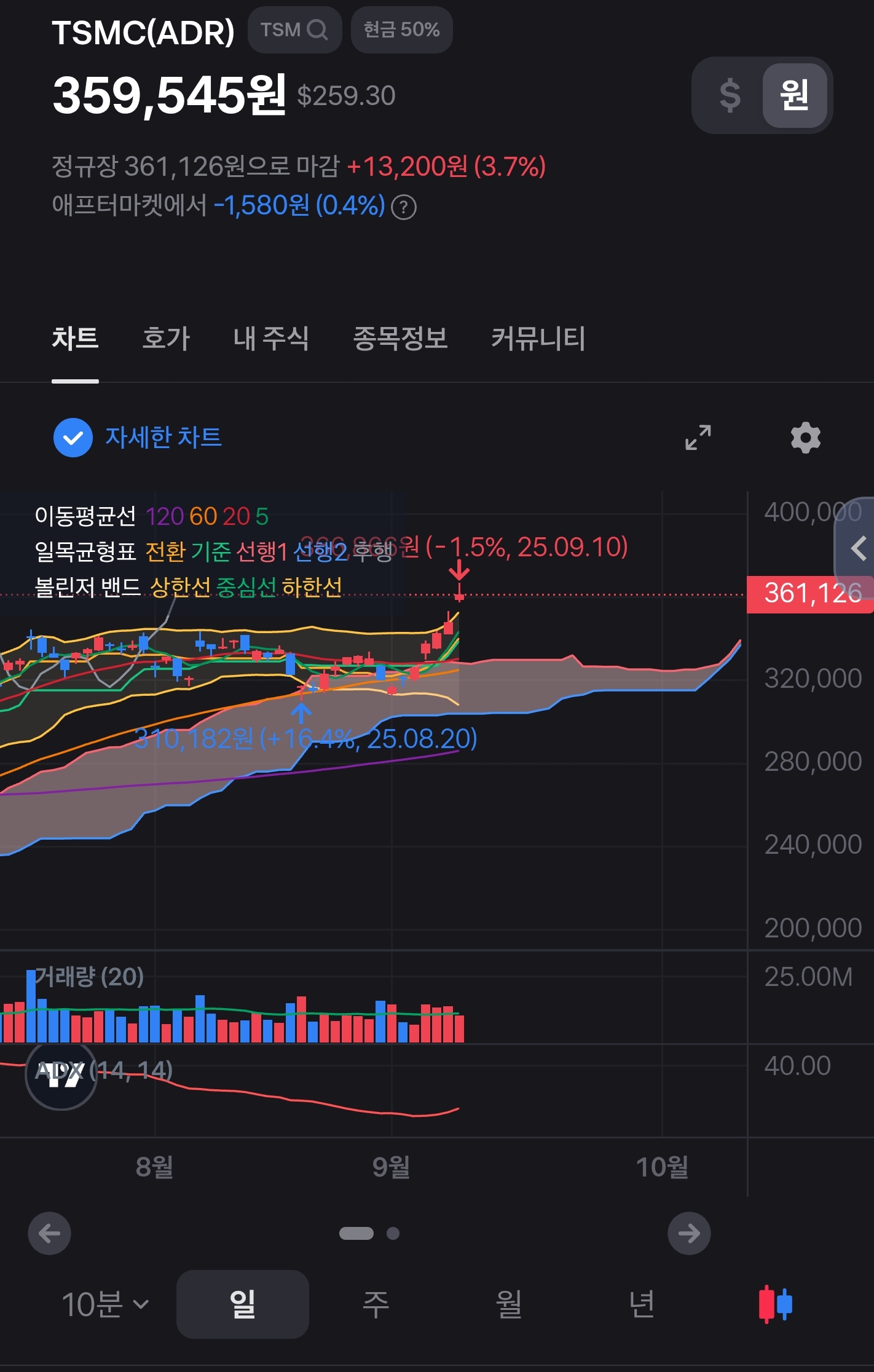
Task: Tap the TSM ticker search chip
Action: (294, 30)
